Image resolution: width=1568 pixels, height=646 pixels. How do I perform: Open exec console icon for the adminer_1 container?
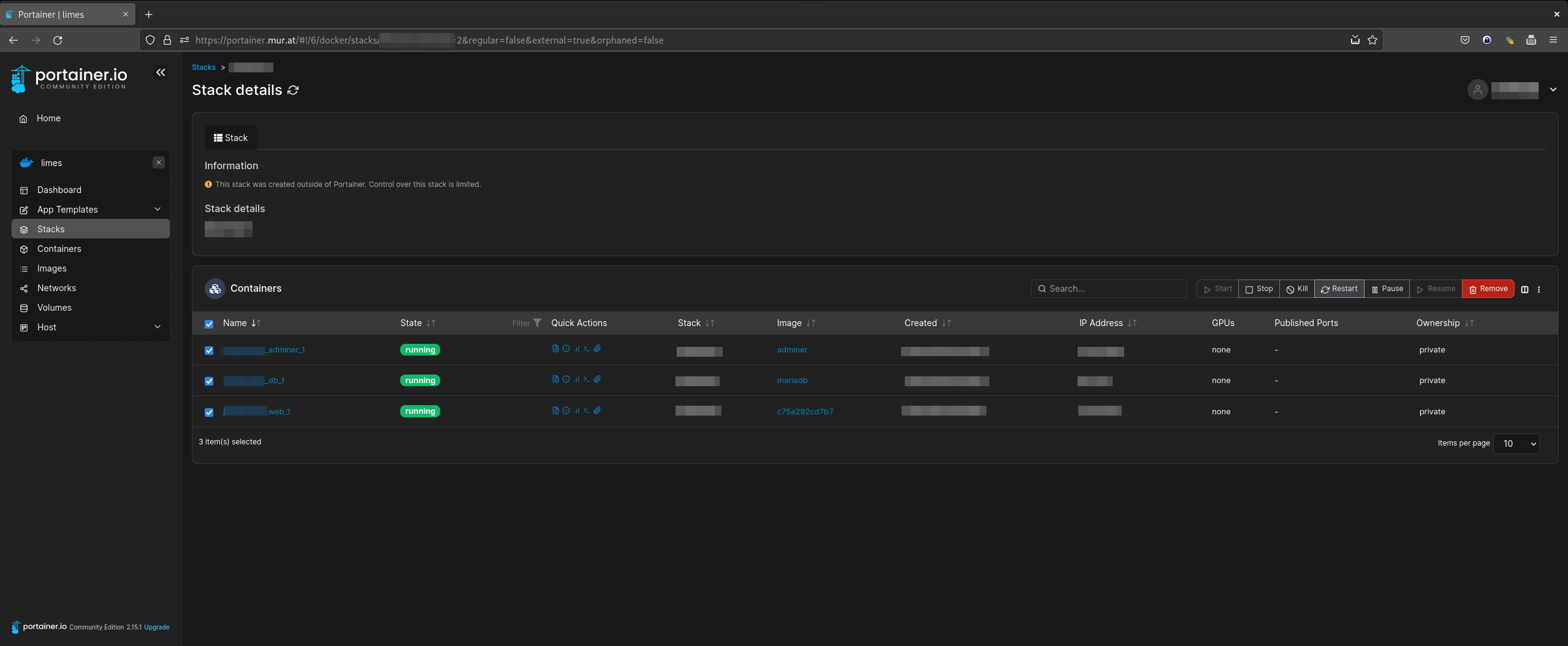(587, 349)
